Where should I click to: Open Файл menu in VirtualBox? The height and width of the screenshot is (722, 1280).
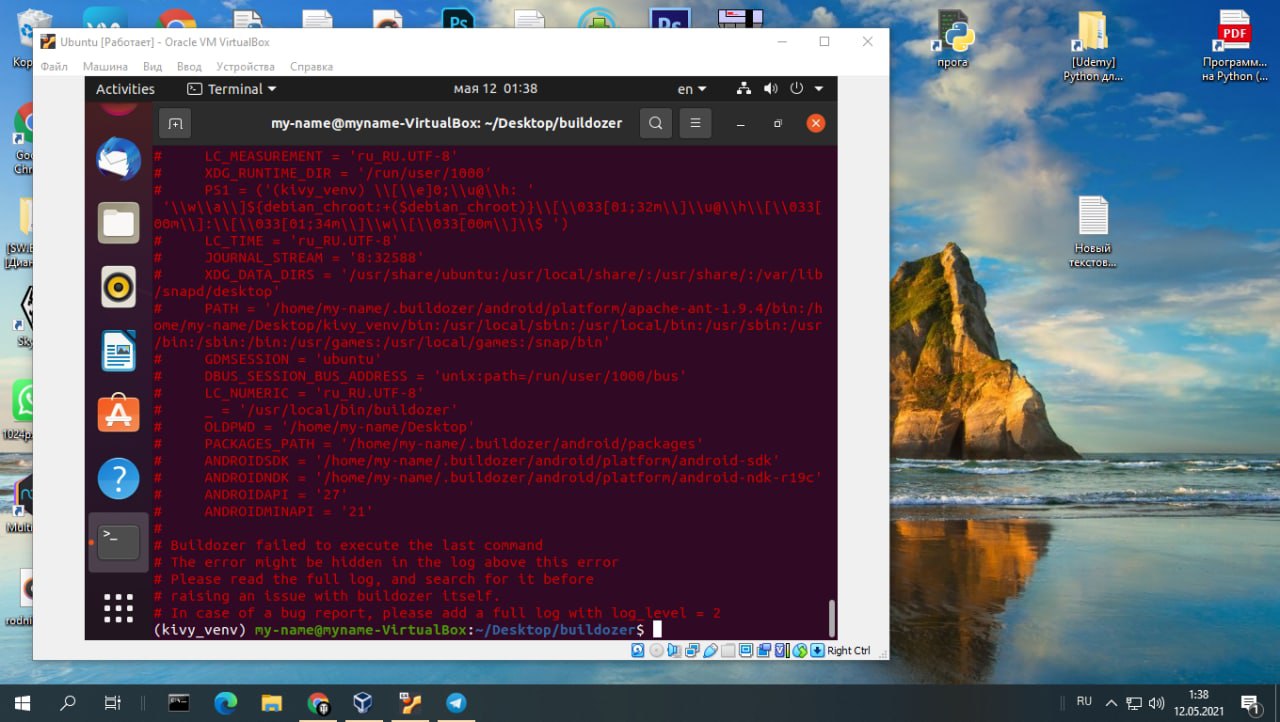54,66
